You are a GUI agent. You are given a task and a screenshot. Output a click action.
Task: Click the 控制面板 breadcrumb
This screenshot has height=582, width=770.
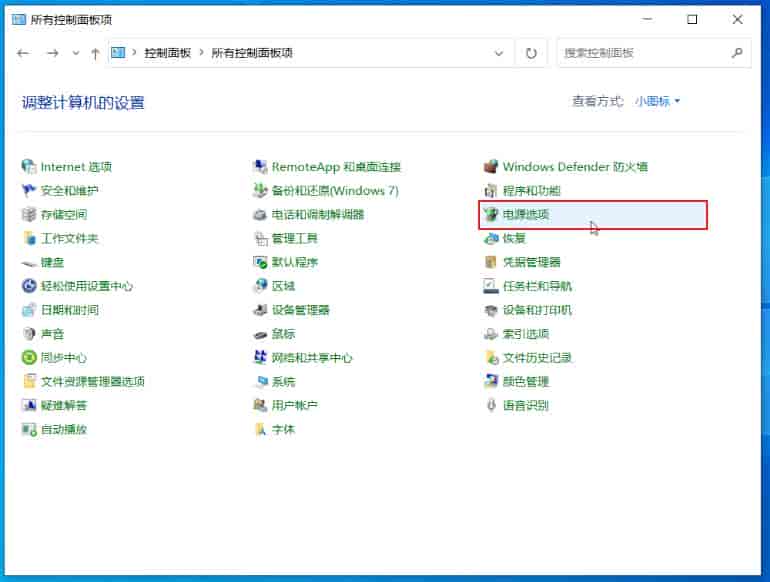point(167,53)
